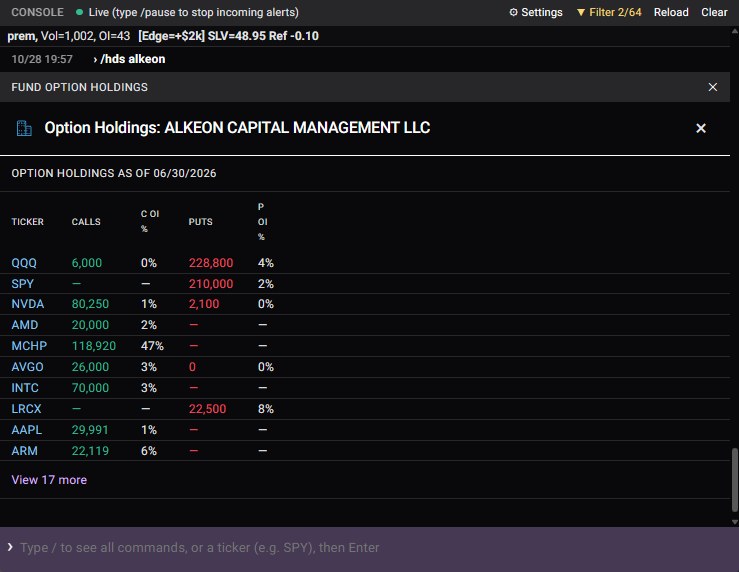Open the AVGO ticker link
The image size is (739, 572).
tap(27, 367)
